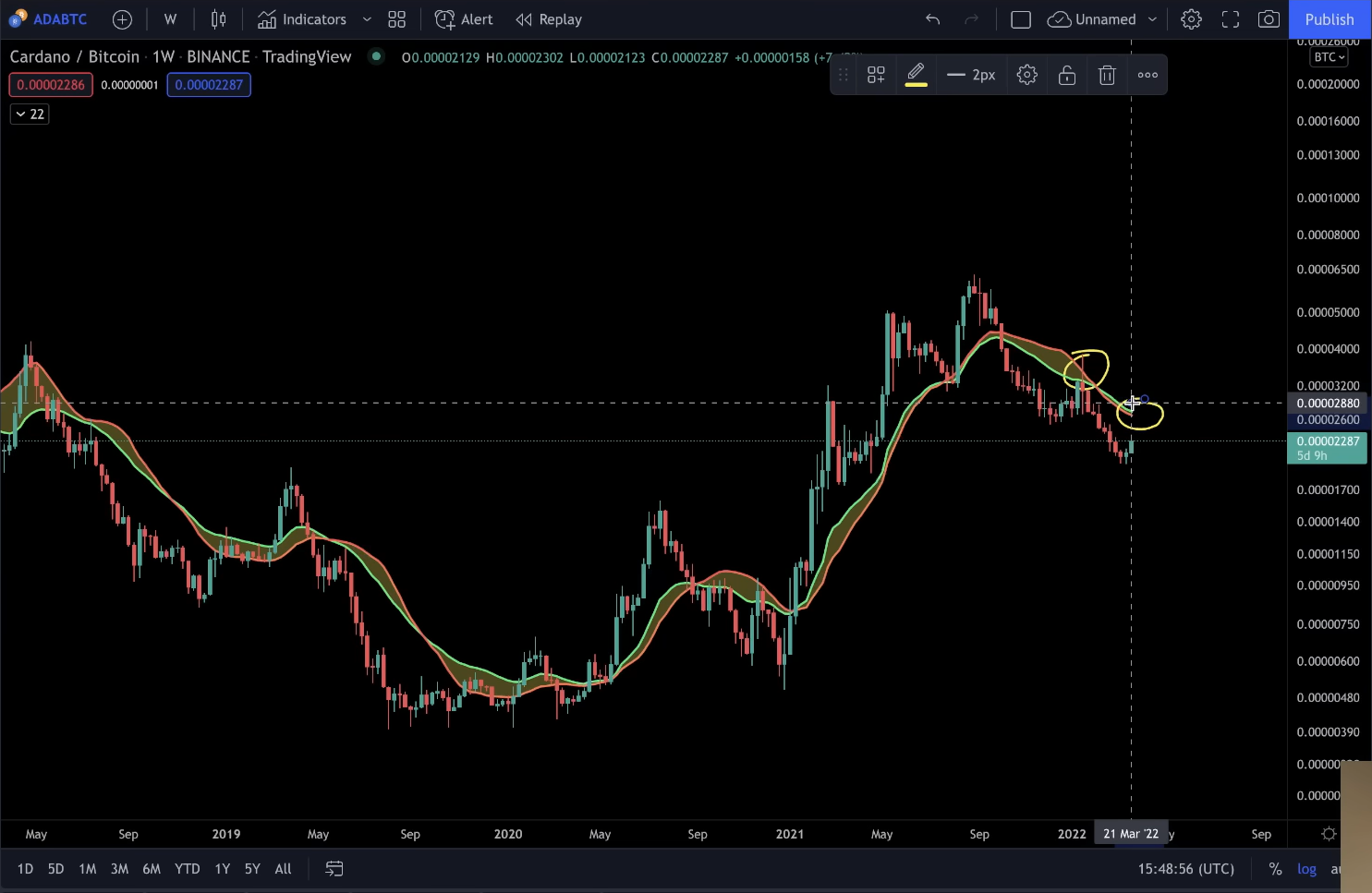Lock the selected drawing

click(x=1067, y=76)
